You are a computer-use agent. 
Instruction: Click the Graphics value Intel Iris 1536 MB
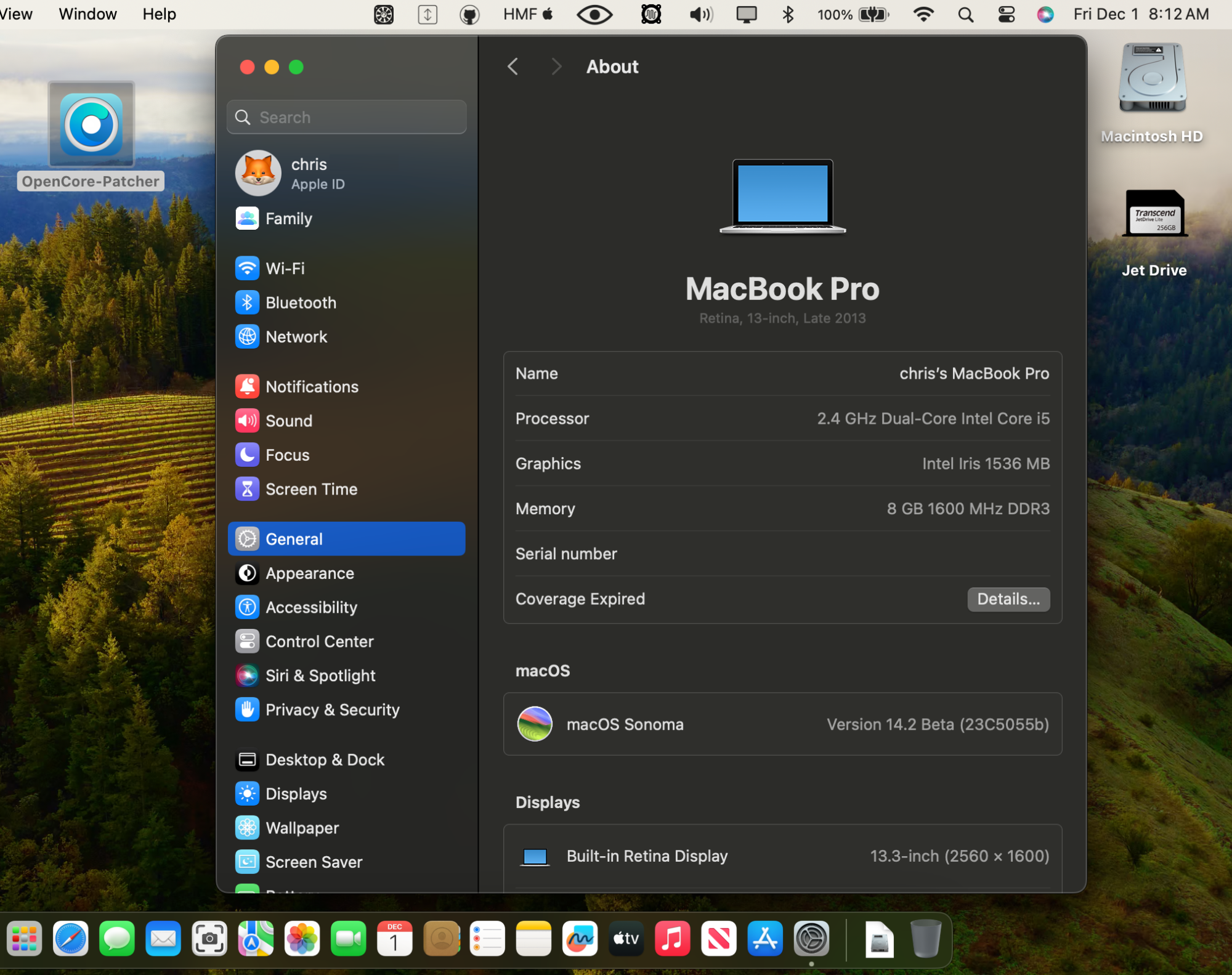(x=986, y=464)
